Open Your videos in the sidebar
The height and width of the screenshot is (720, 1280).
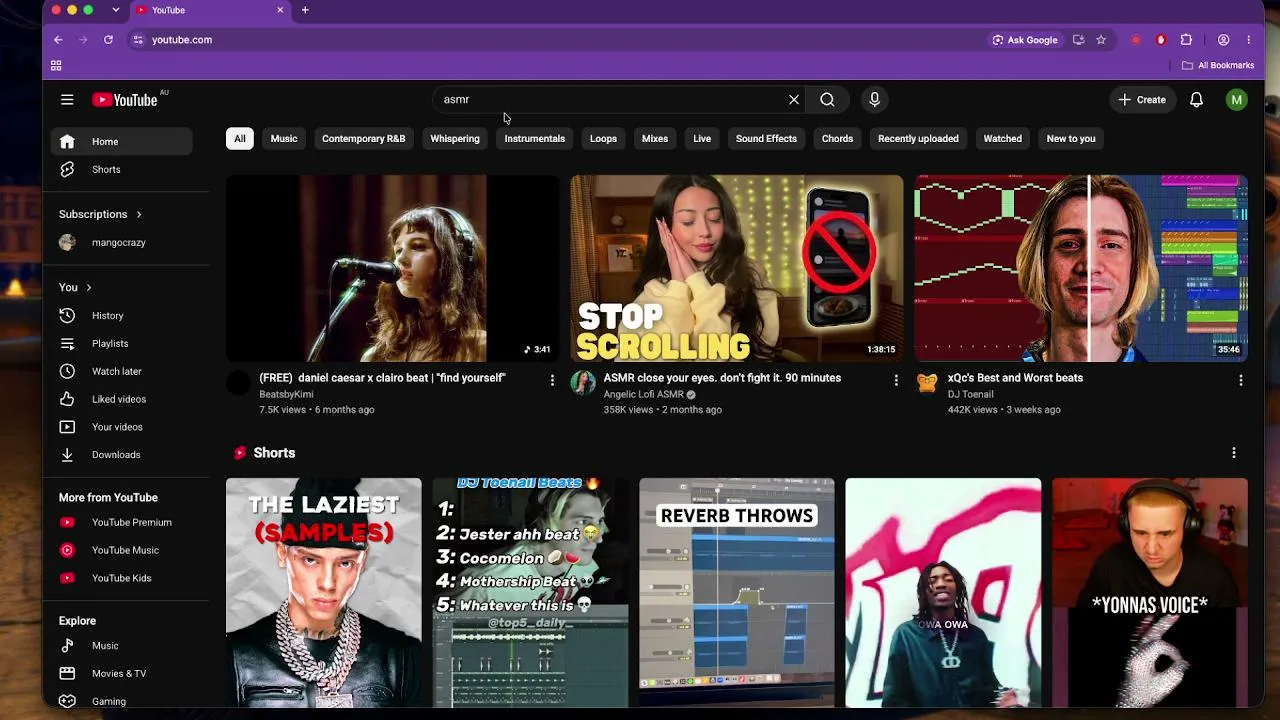tap(121, 428)
